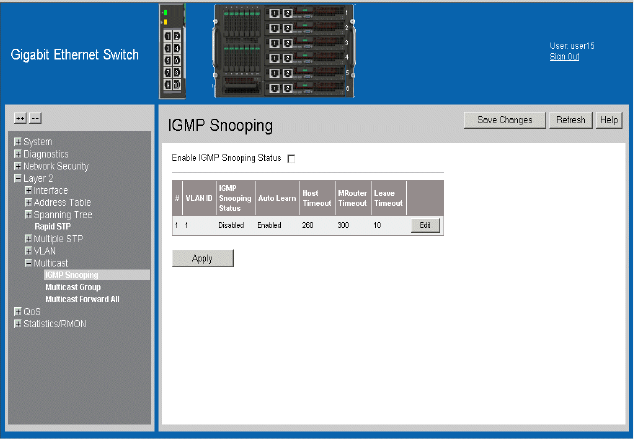Select port 1 on chassis blade 1
The image size is (634, 439).
[x=275, y=15]
